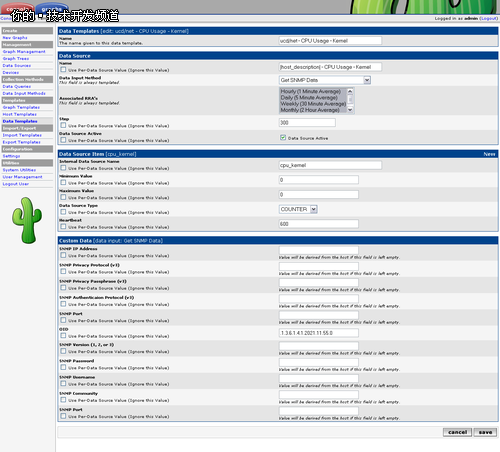Image resolution: width=500 pixels, height=452 pixels.
Task: Go to Data Queries
Action: (x=17, y=87)
